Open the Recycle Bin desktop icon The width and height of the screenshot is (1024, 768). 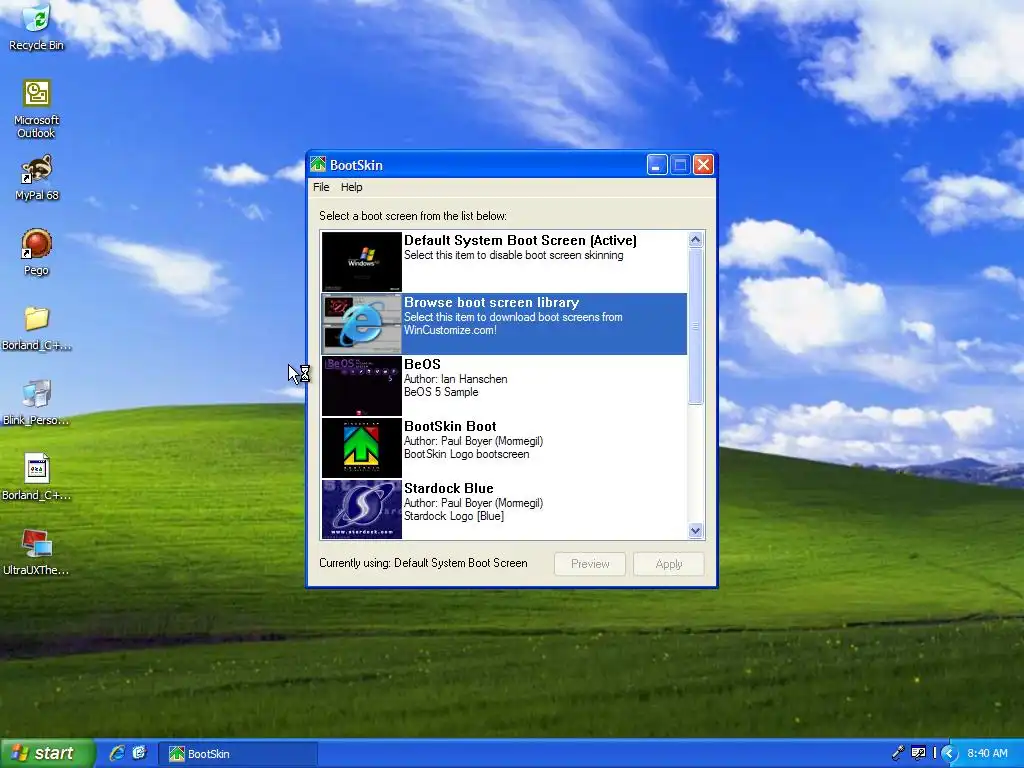[36, 26]
